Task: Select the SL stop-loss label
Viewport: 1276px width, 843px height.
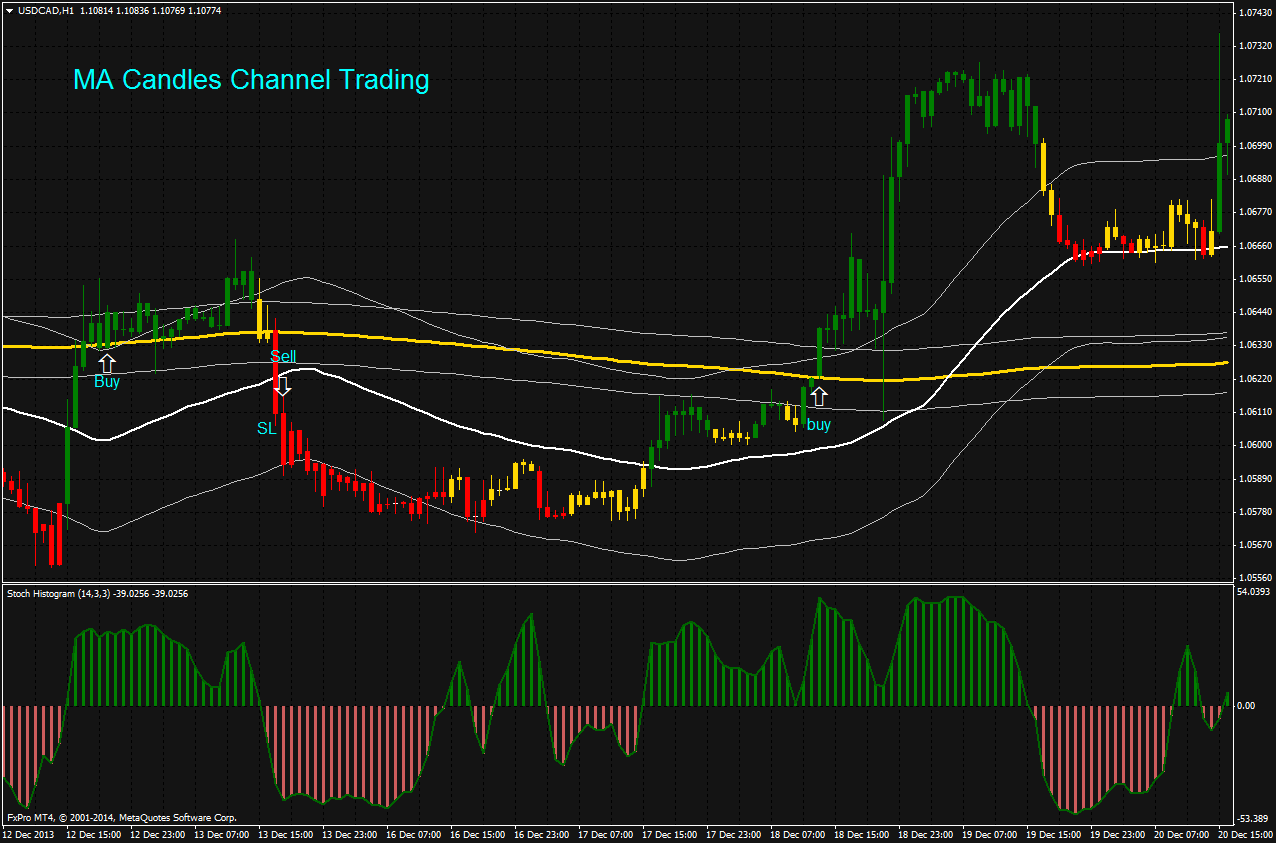Action: pyautogui.click(x=266, y=427)
